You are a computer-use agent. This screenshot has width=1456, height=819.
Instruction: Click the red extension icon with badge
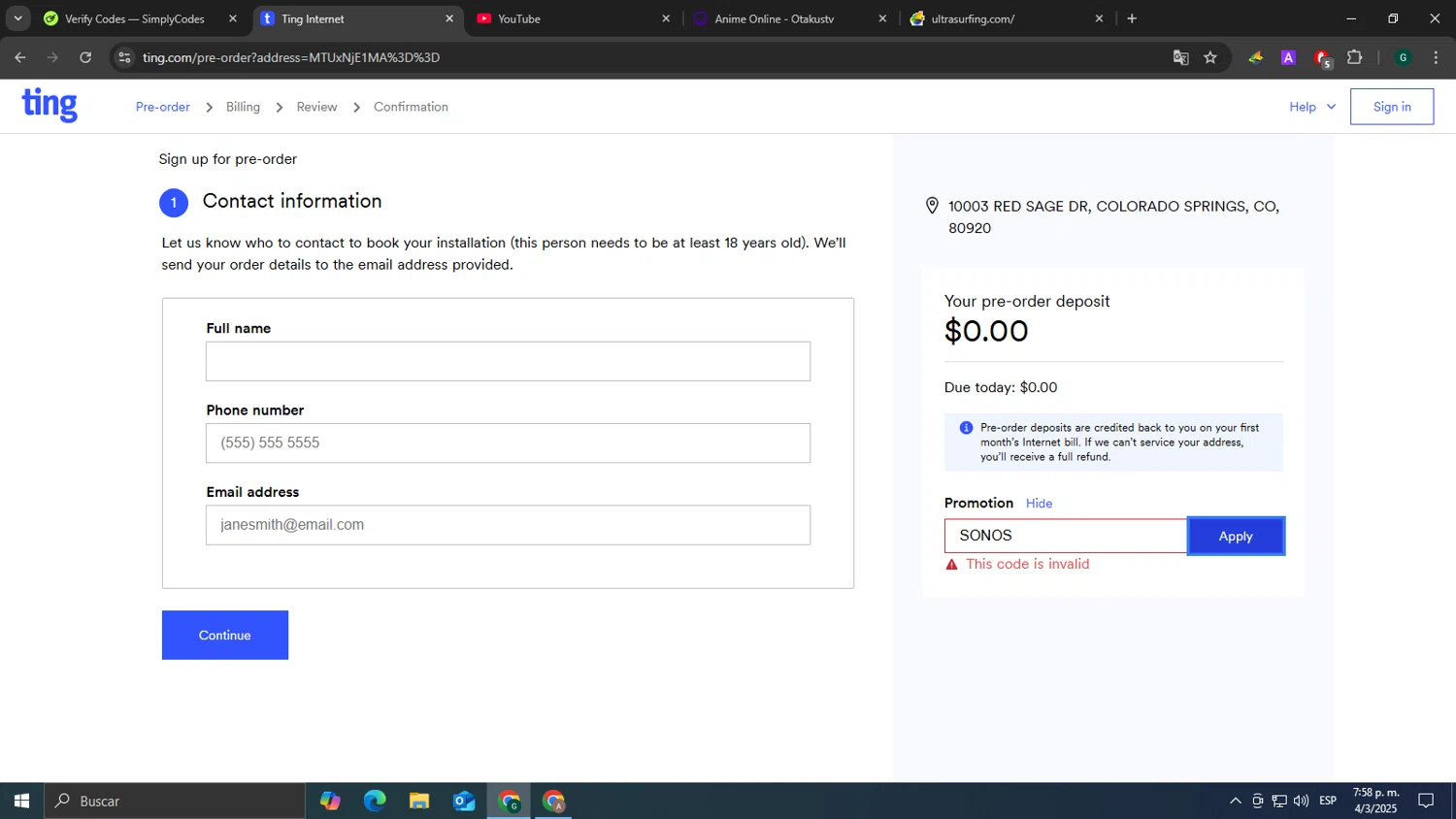[x=1322, y=58]
